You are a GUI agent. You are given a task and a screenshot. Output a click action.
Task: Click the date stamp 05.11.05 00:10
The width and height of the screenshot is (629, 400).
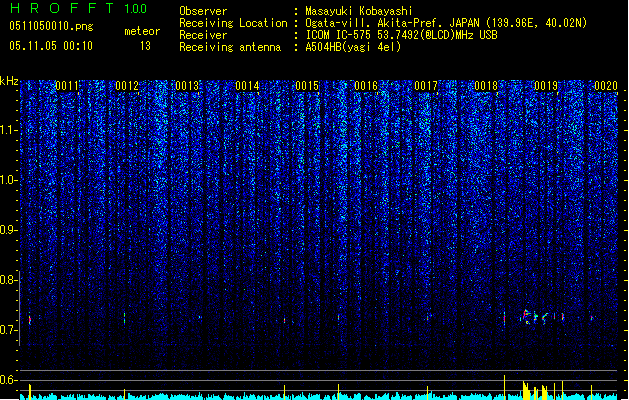51,46
